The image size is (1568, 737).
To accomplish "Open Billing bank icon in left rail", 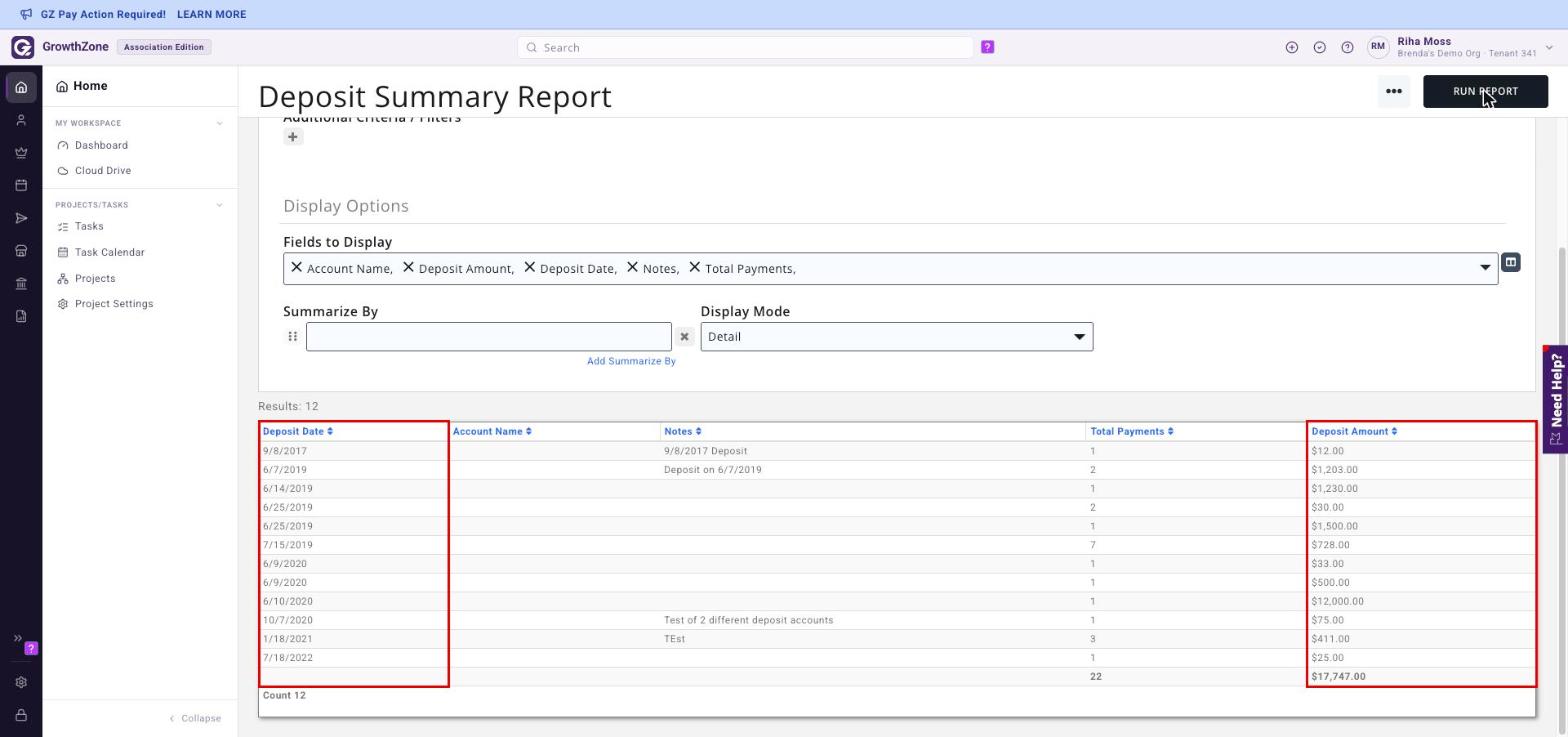I will [x=21, y=284].
